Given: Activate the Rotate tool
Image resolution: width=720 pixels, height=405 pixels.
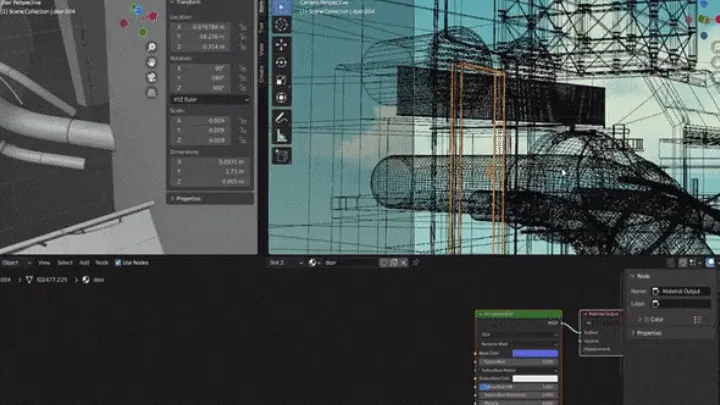Looking at the screenshot, I should coord(281,62).
